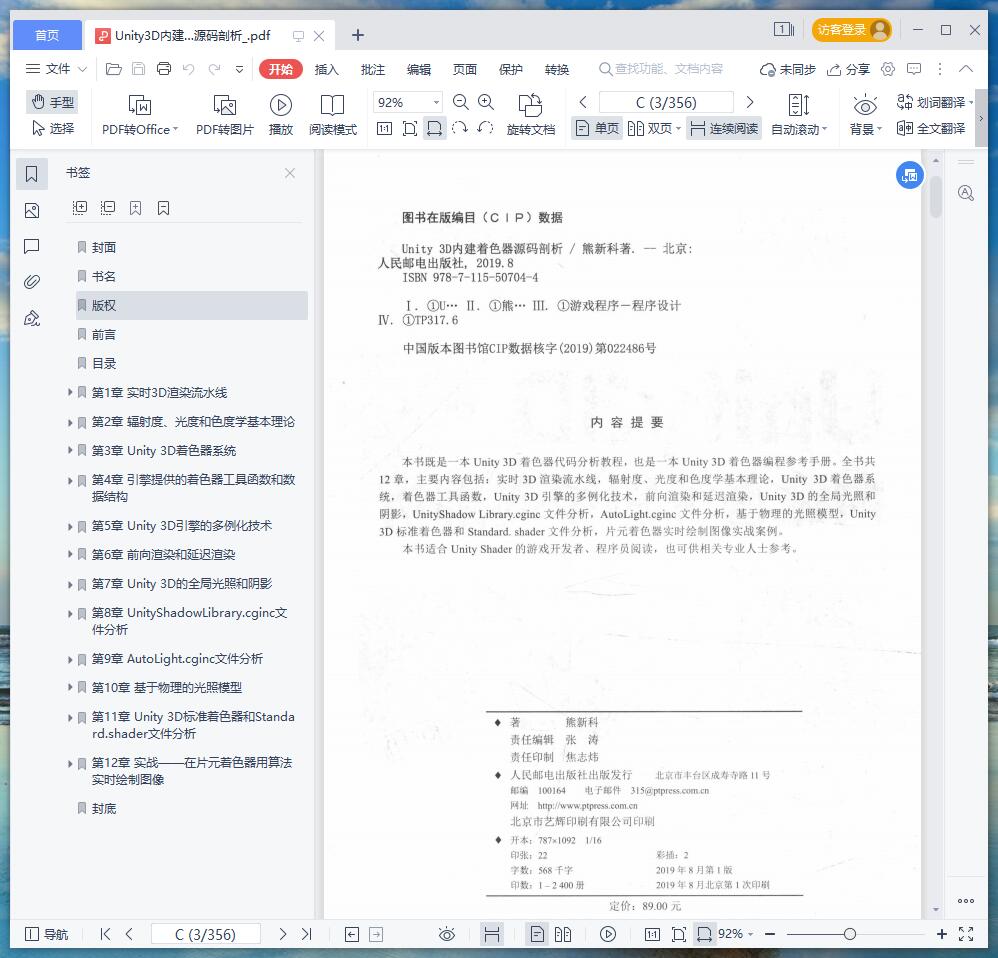Go to the 首页 home tab
The image size is (998, 958).
47,35
